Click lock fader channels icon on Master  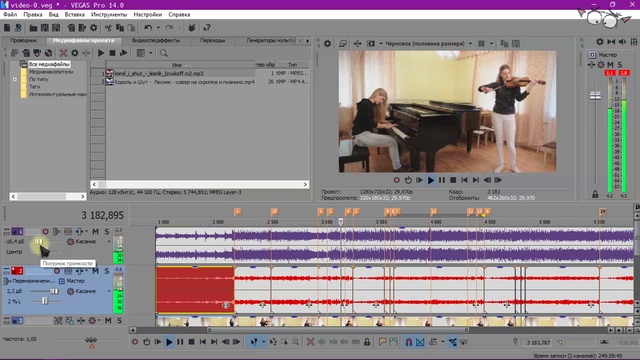point(595,194)
